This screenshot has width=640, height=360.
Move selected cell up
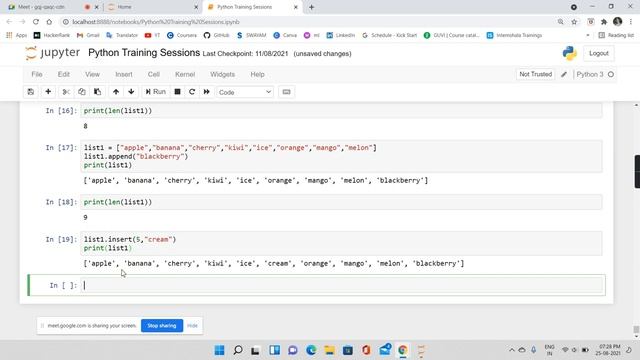click(116, 92)
